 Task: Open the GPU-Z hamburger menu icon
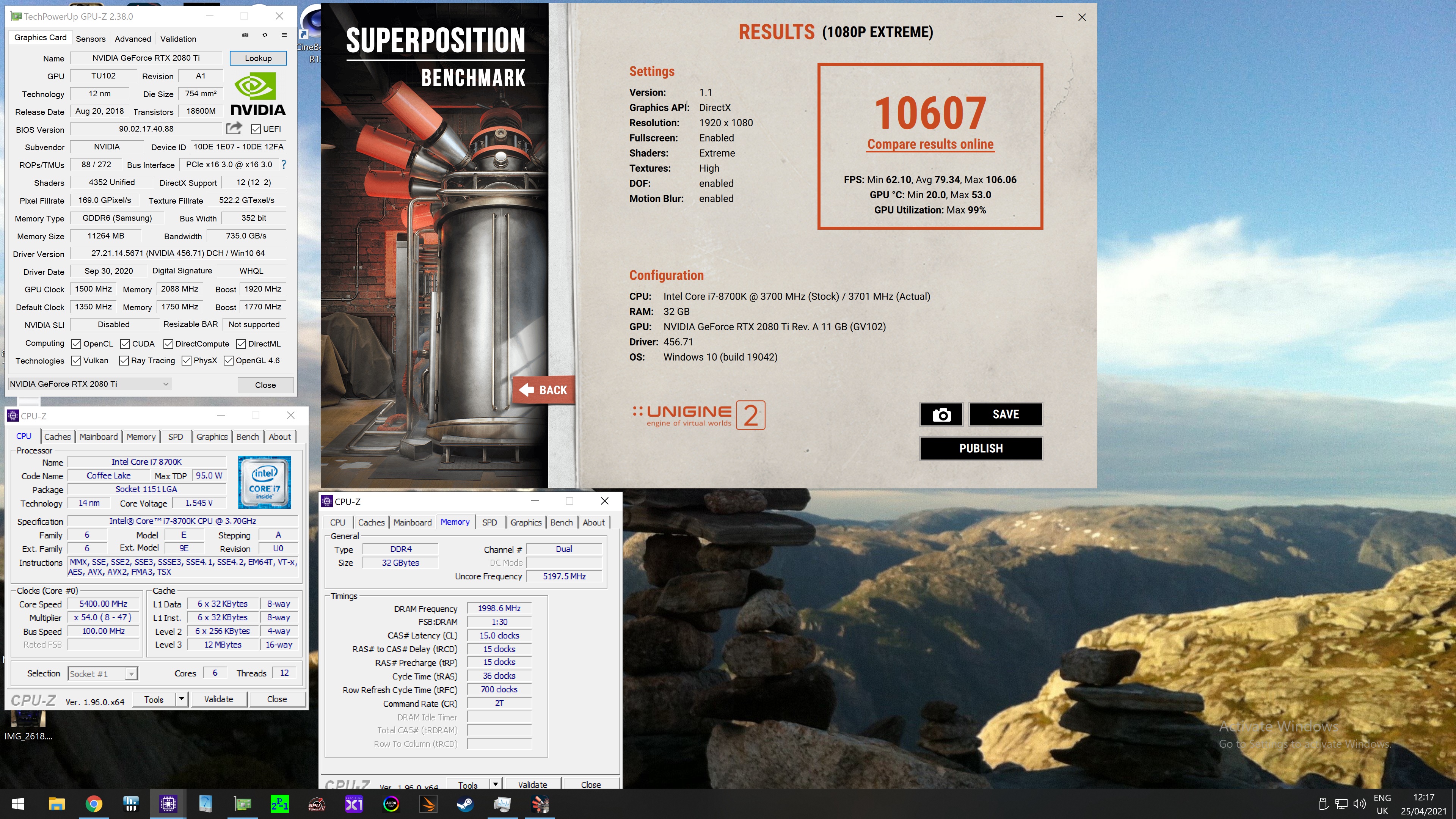click(284, 35)
